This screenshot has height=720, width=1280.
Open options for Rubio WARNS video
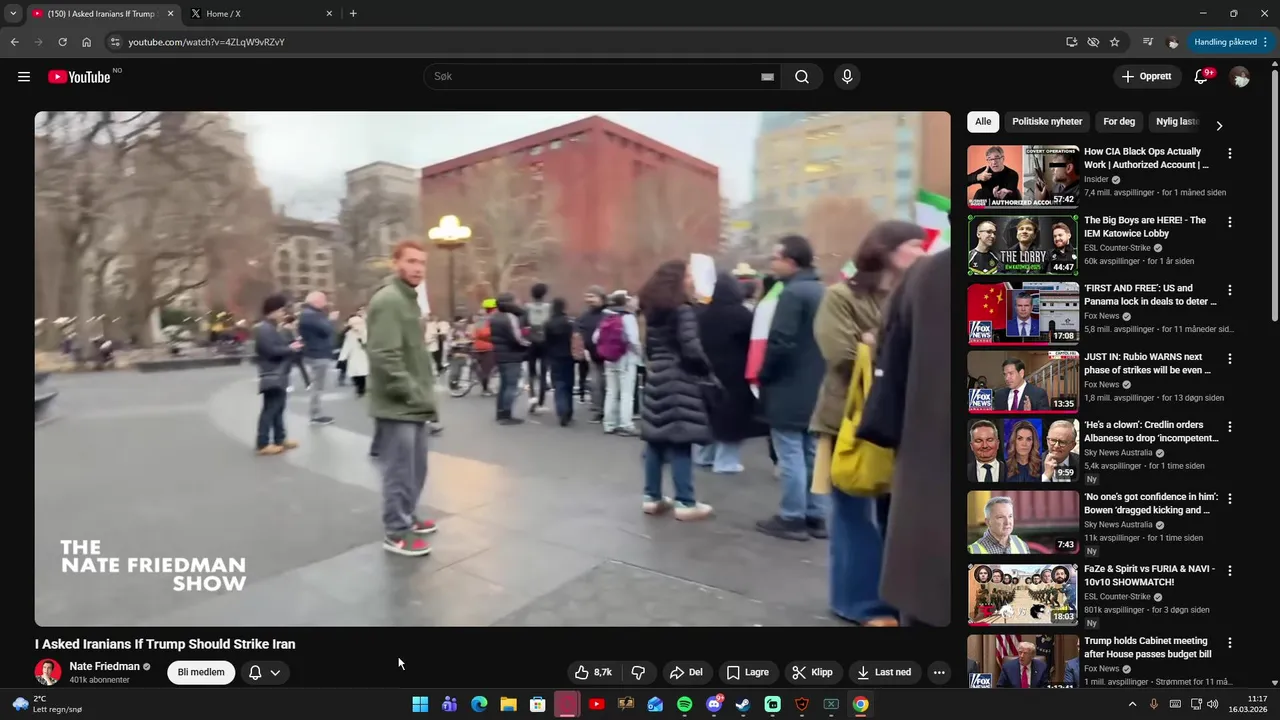click(x=1230, y=358)
